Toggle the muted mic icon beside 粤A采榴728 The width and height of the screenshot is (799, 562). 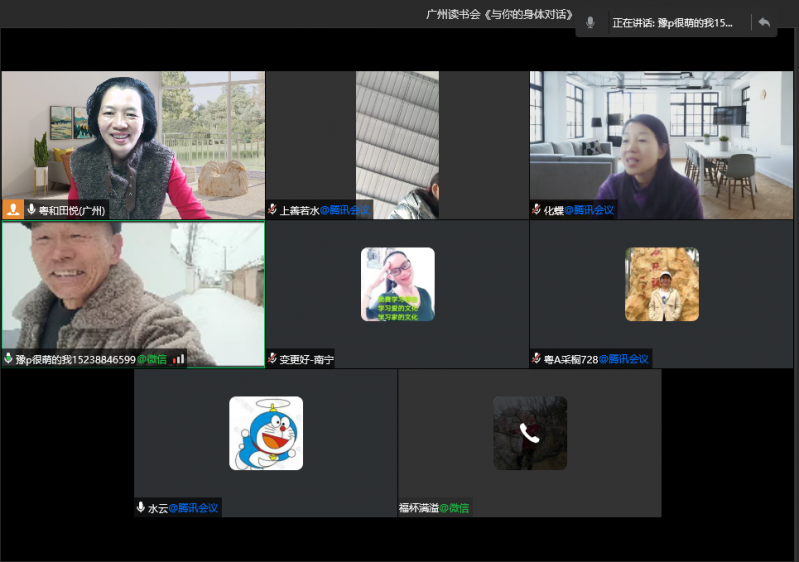(536, 359)
